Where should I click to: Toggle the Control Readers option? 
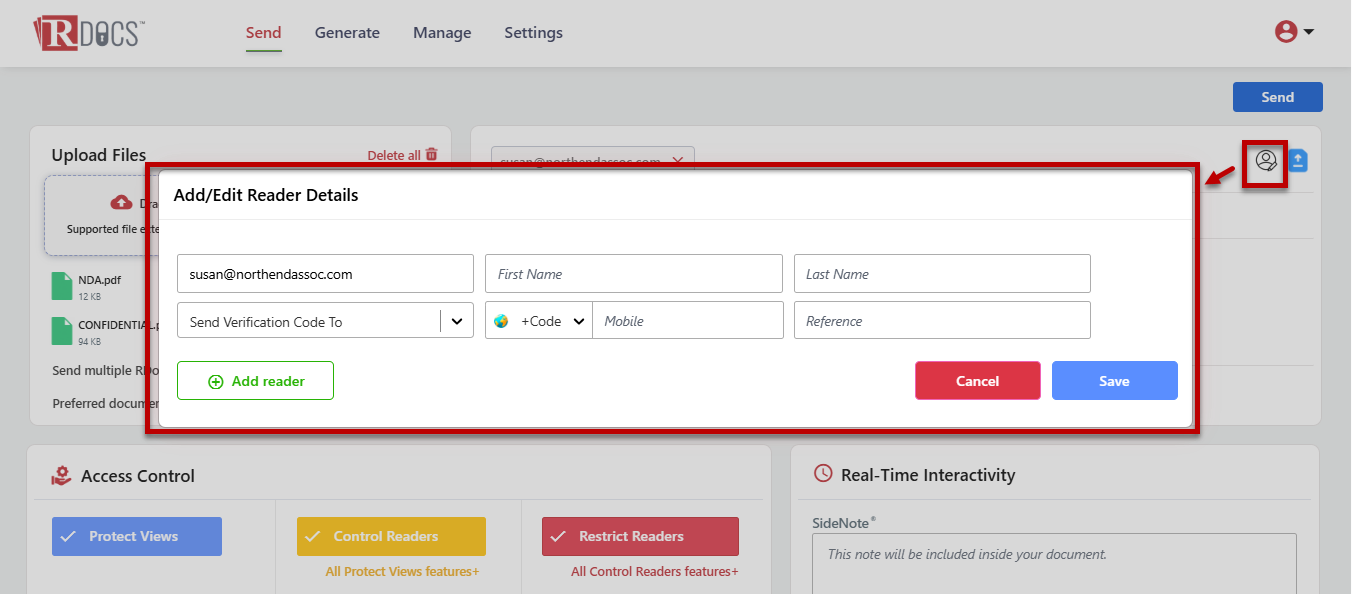tap(391, 536)
